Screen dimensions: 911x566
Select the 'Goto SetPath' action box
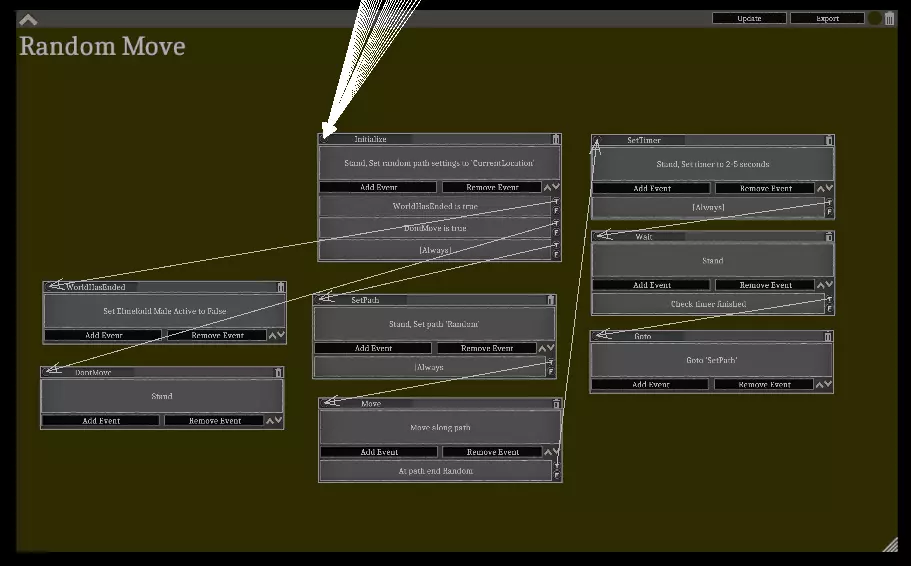[x=712, y=360]
